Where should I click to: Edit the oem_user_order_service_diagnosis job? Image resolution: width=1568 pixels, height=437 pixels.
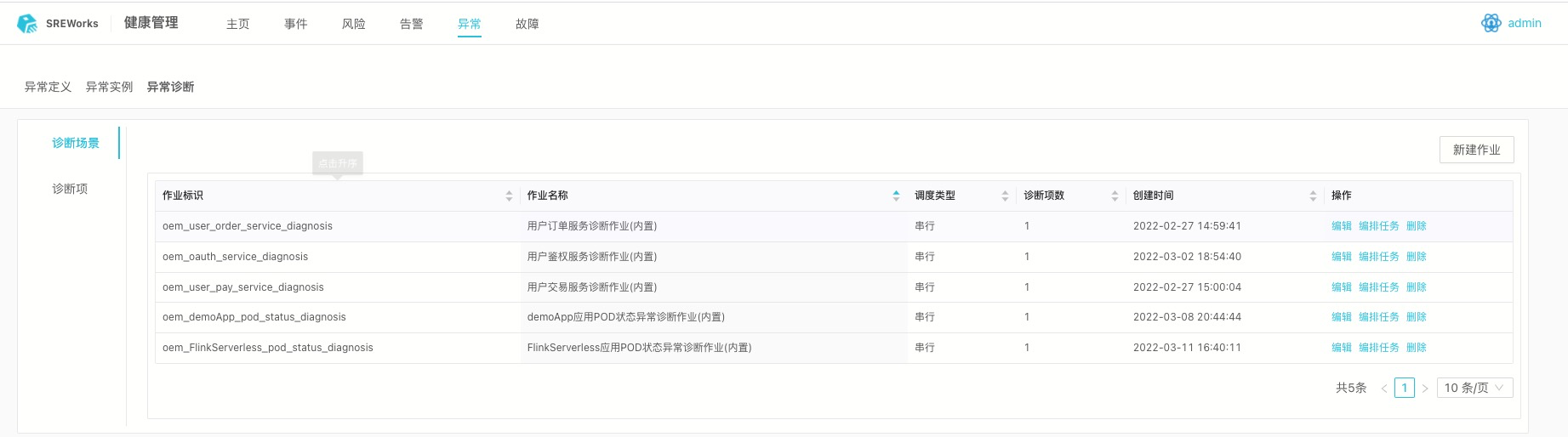(x=1341, y=226)
